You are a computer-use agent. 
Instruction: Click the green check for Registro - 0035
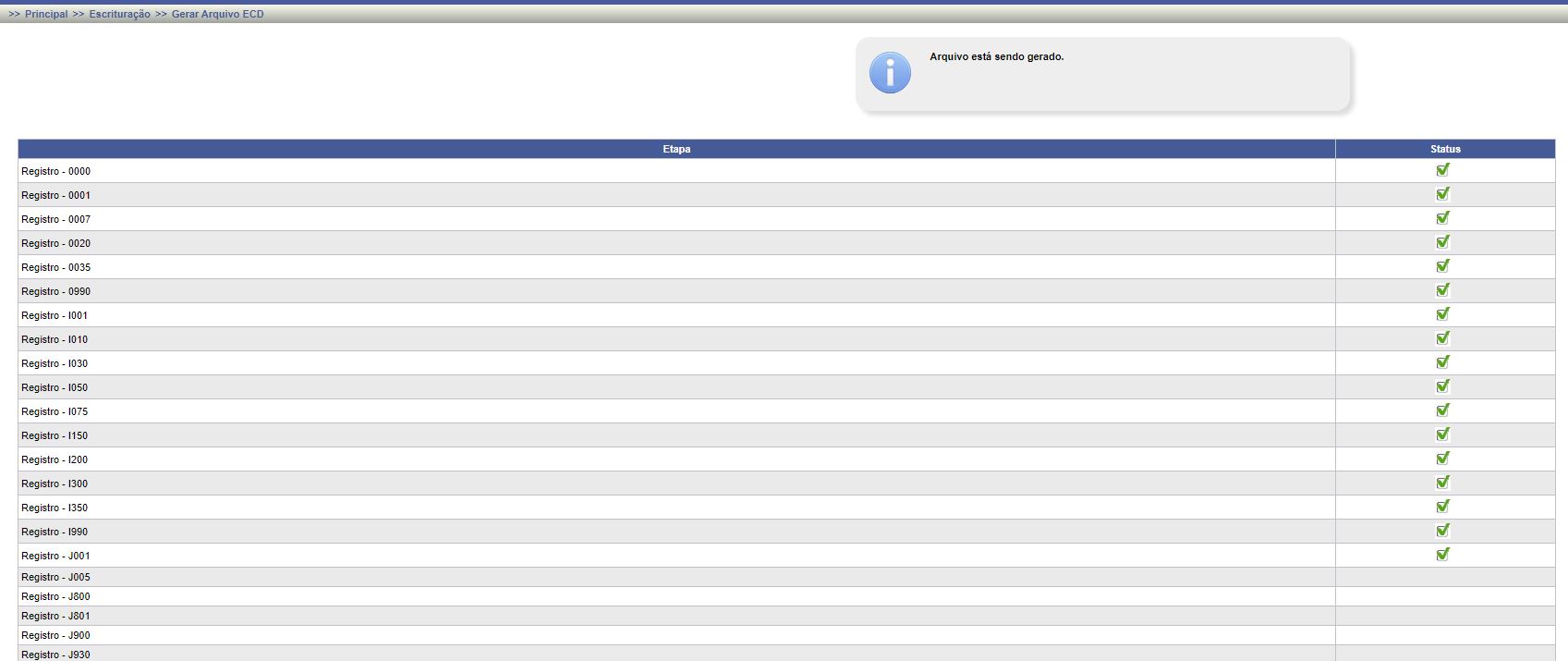(1442, 265)
